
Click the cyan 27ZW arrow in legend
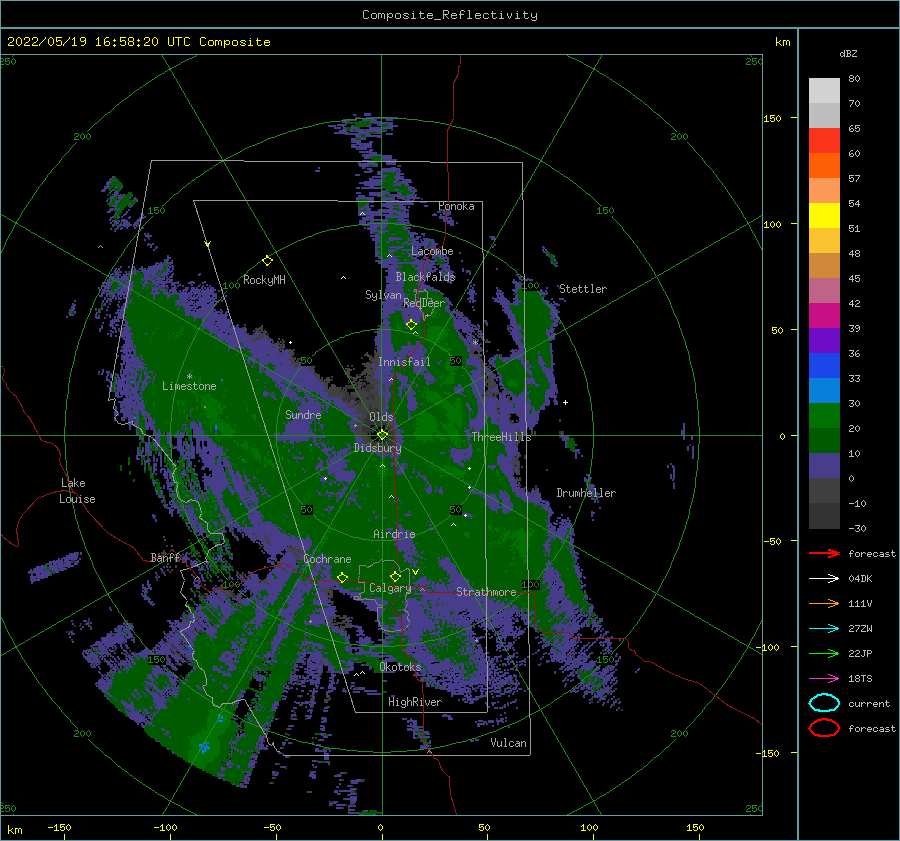click(x=824, y=629)
